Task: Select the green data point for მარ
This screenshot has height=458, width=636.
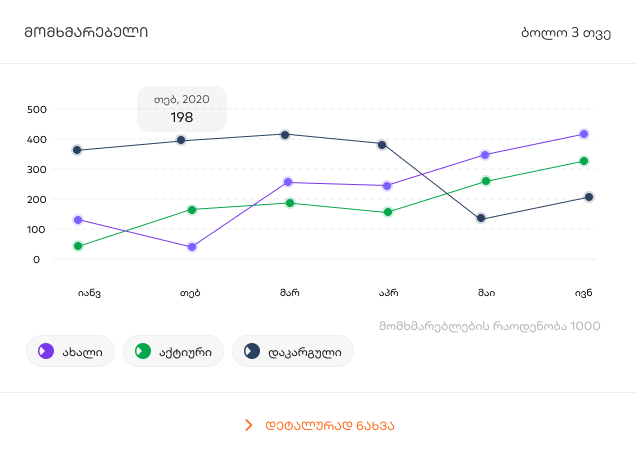Action: (x=290, y=203)
